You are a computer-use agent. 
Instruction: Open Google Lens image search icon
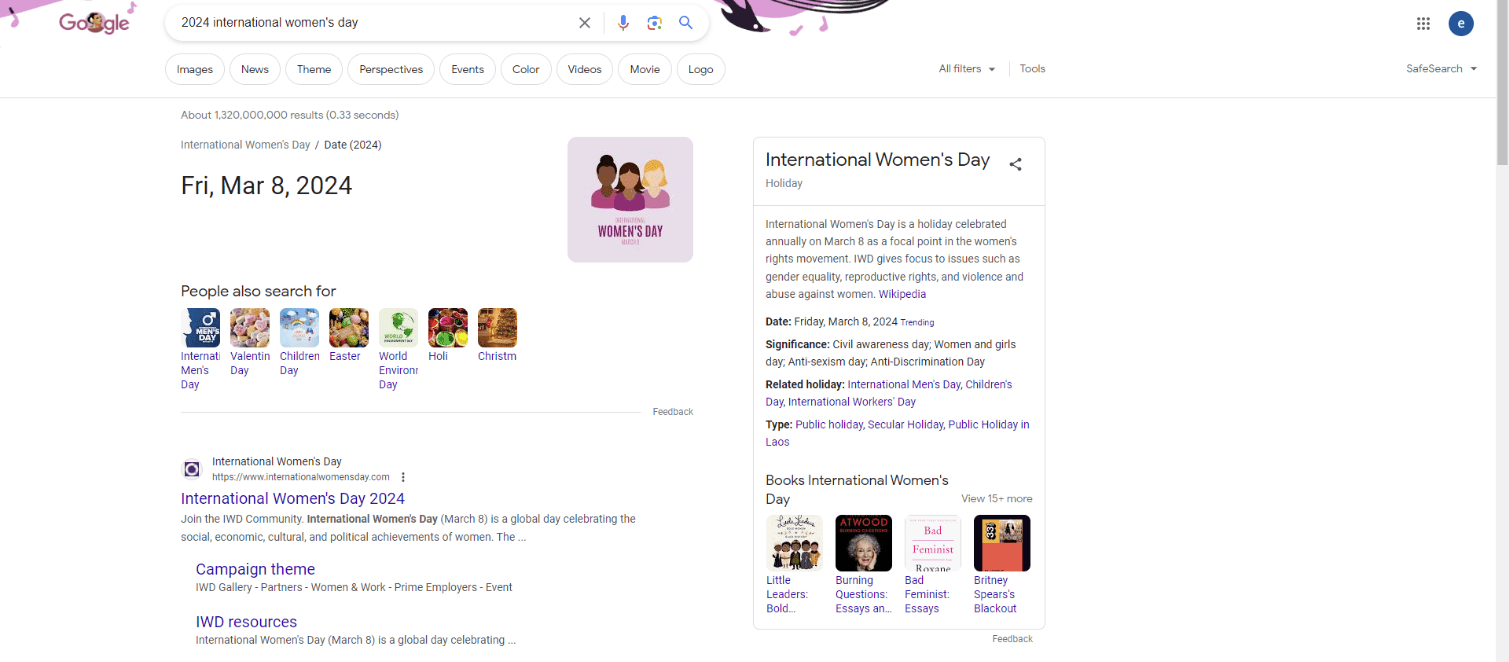[654, 23]
